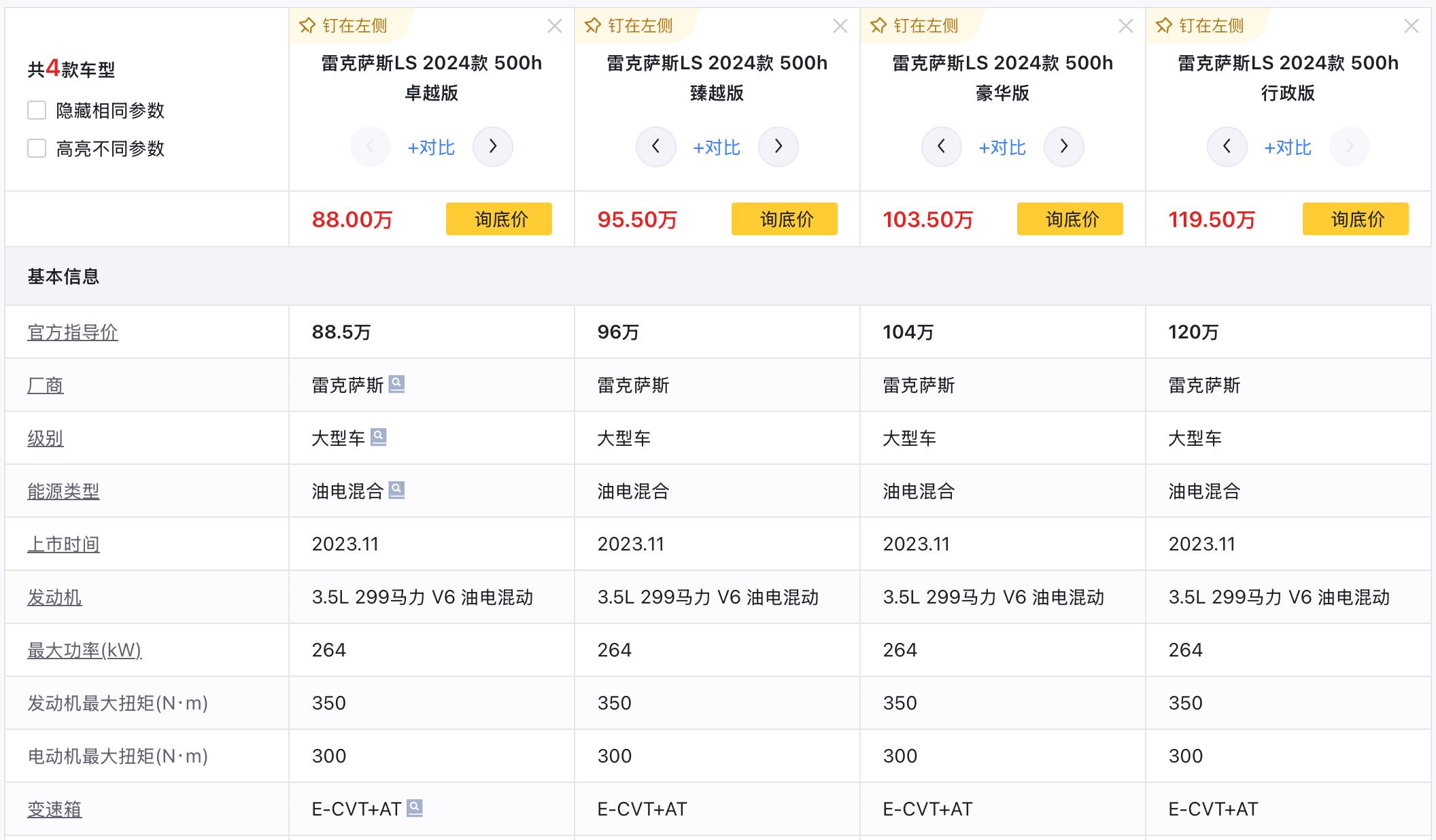This screenshot has width=1436, height=840.
Task: Click pin icon on 卓越版 column
Action: (x=307, y=26)
